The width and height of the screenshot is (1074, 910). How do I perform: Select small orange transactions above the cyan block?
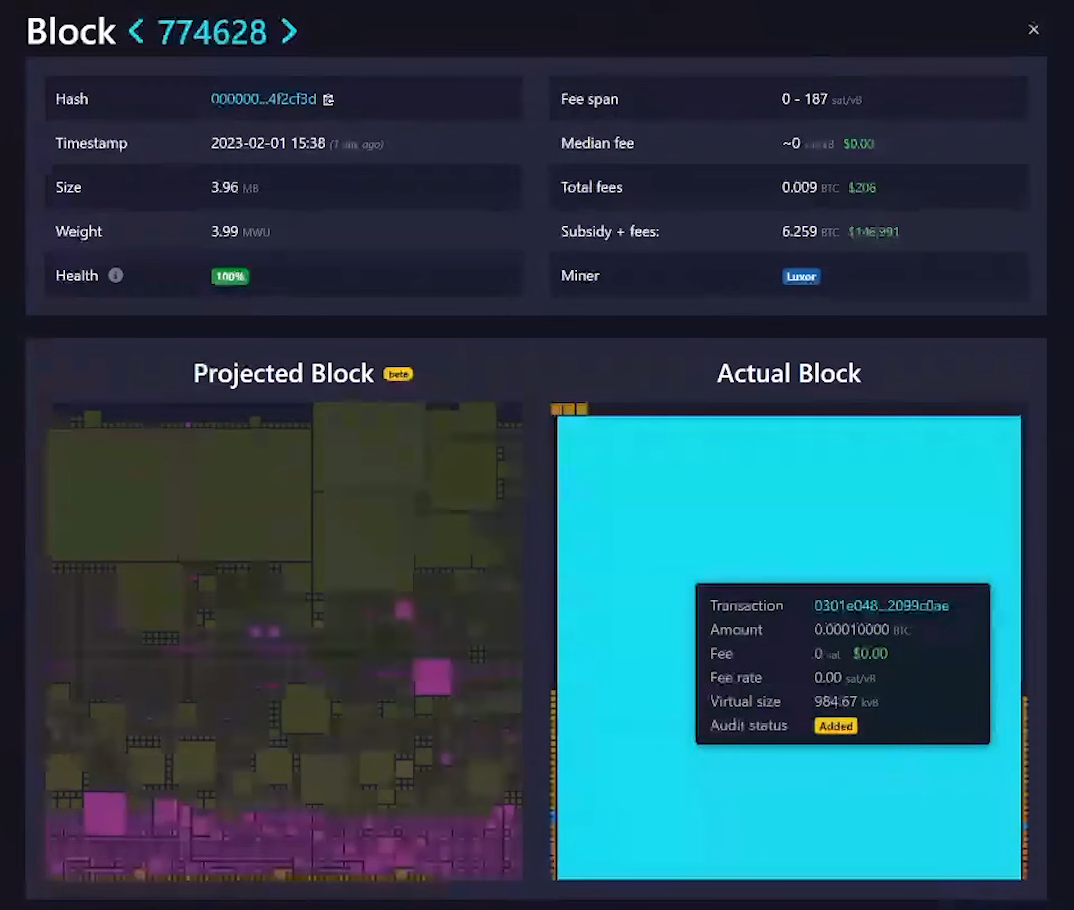coord(568,409)
